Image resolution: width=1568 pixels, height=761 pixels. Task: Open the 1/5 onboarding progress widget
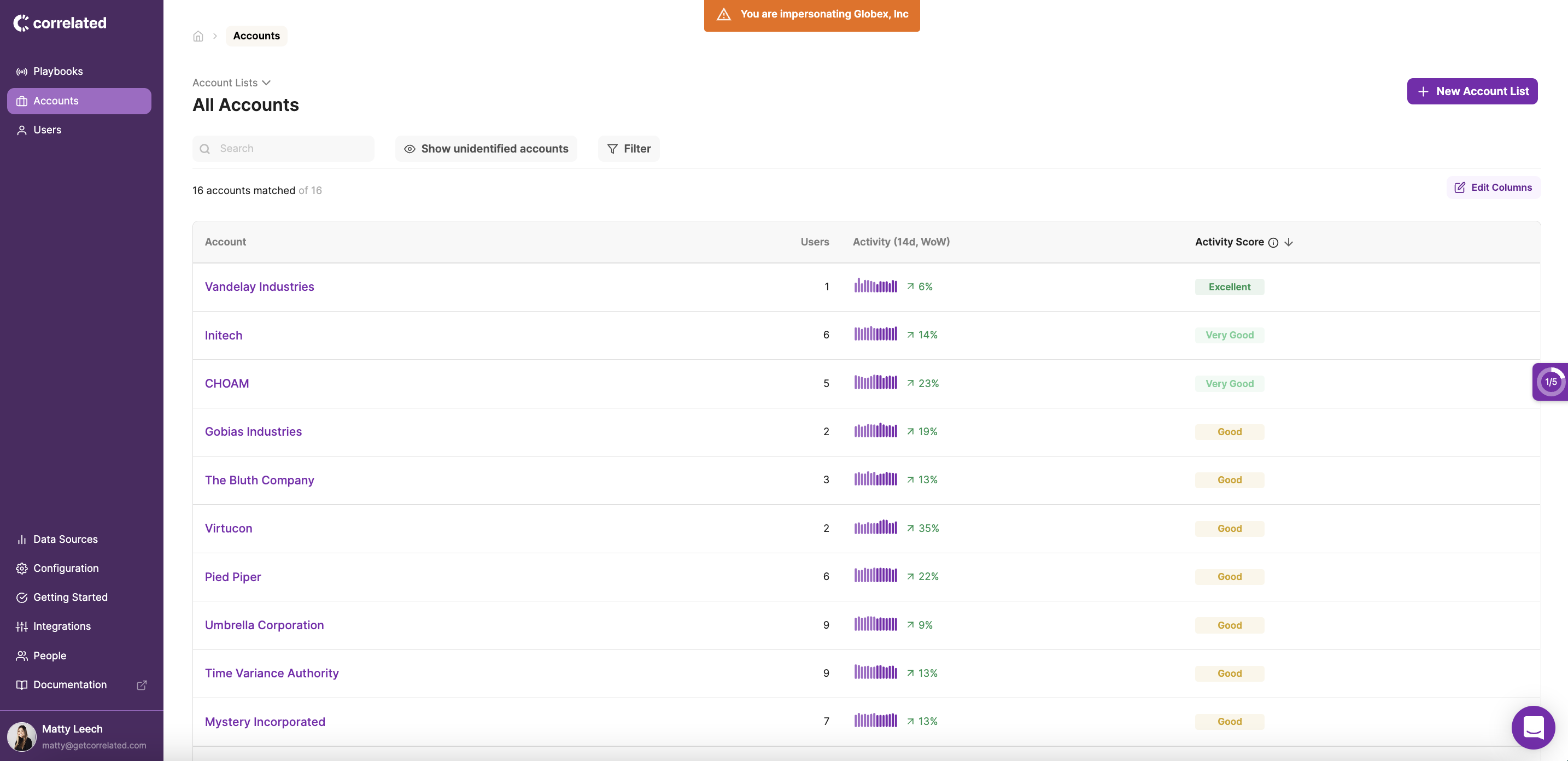coord(1550,382)
